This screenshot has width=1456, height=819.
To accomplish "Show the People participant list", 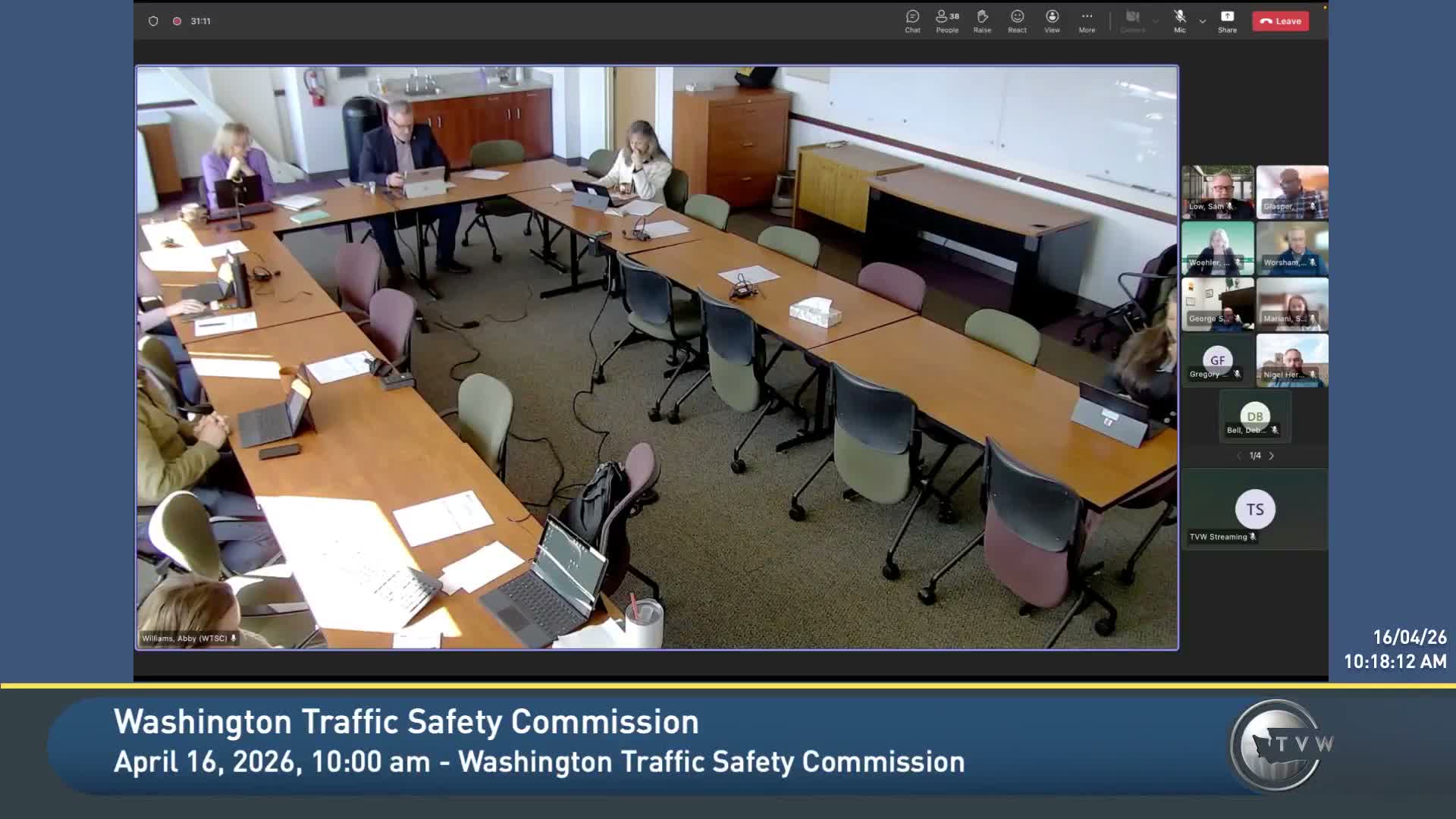I will pyautogui.click(x=947, y=21).
